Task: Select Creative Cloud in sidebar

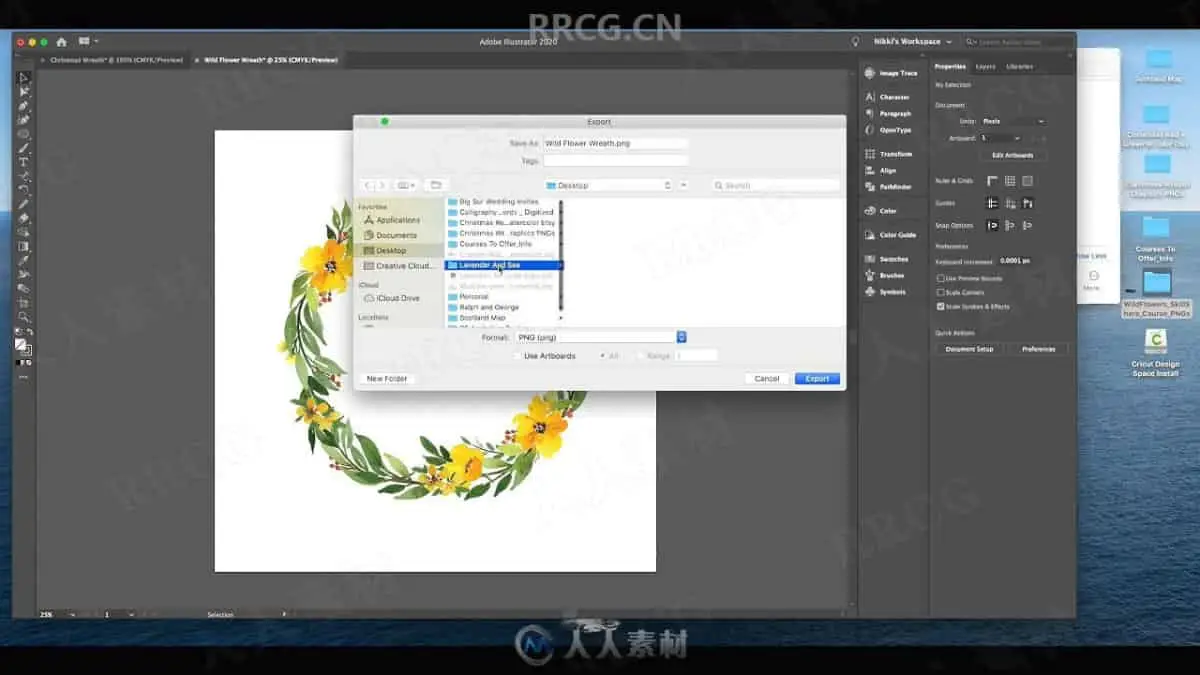Action: [399, 266]
